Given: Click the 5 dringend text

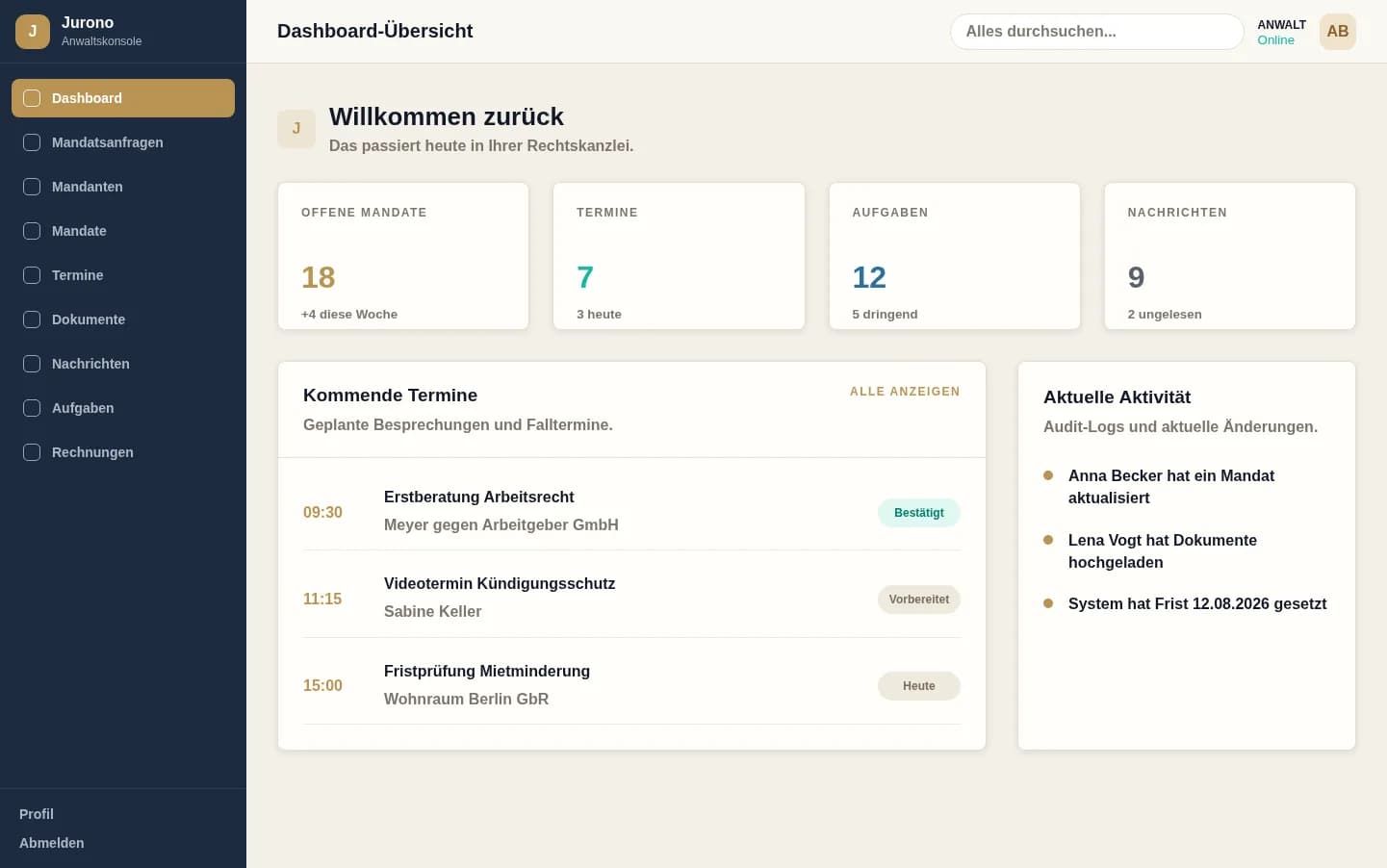Looking at the screenshot, I should coord(885,315).
